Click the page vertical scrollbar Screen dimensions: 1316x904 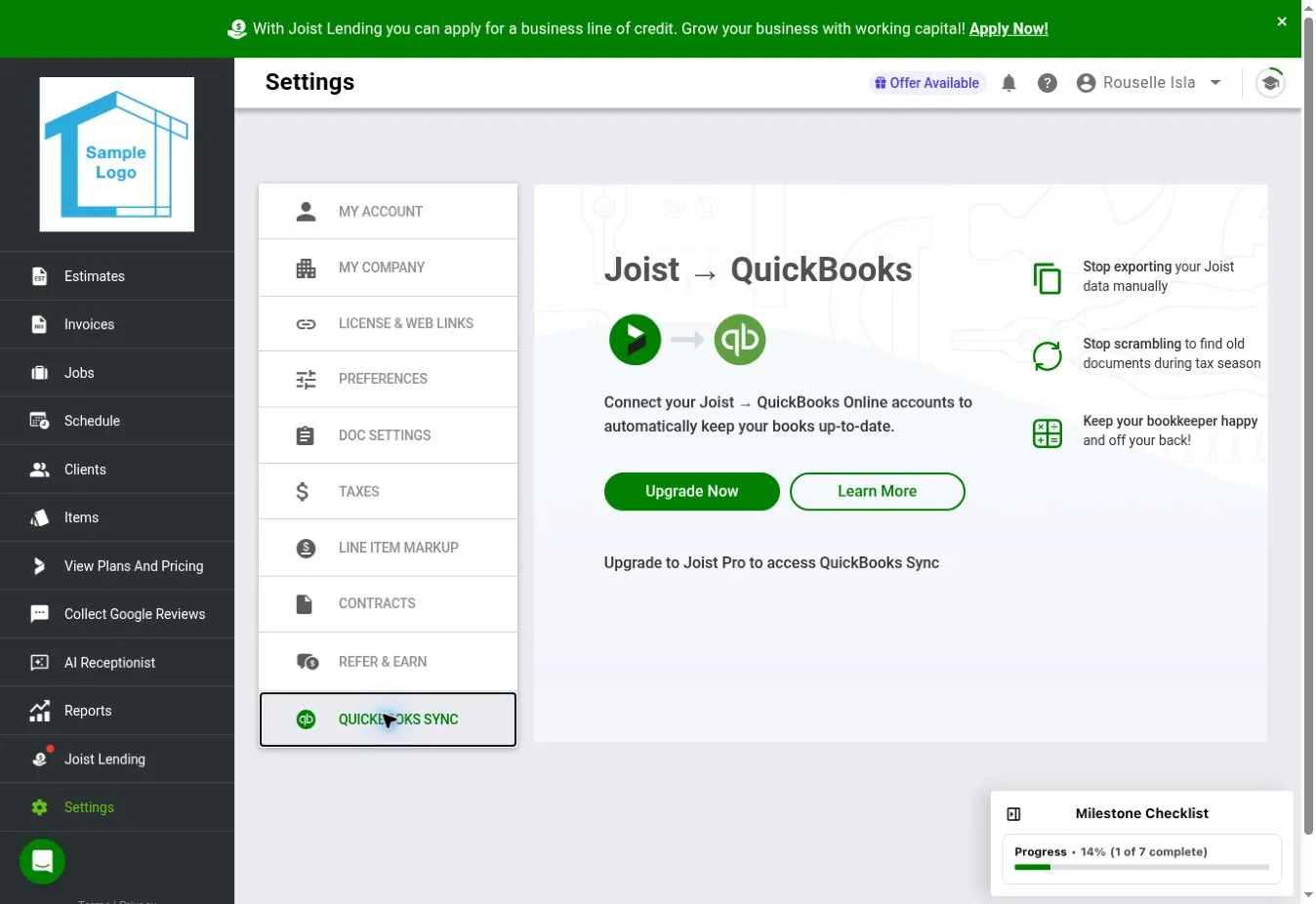pos(1308,426)
